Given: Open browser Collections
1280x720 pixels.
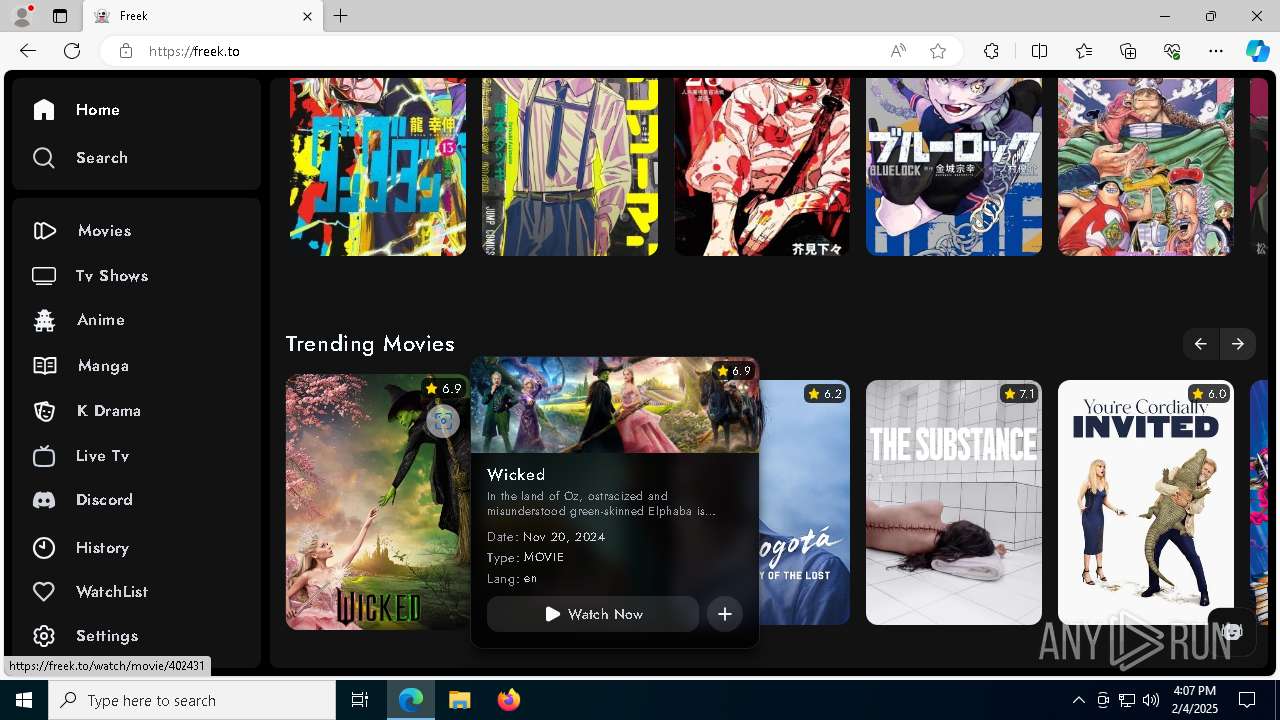Looking at the screenshot, I should click(x=1128, y=51).
